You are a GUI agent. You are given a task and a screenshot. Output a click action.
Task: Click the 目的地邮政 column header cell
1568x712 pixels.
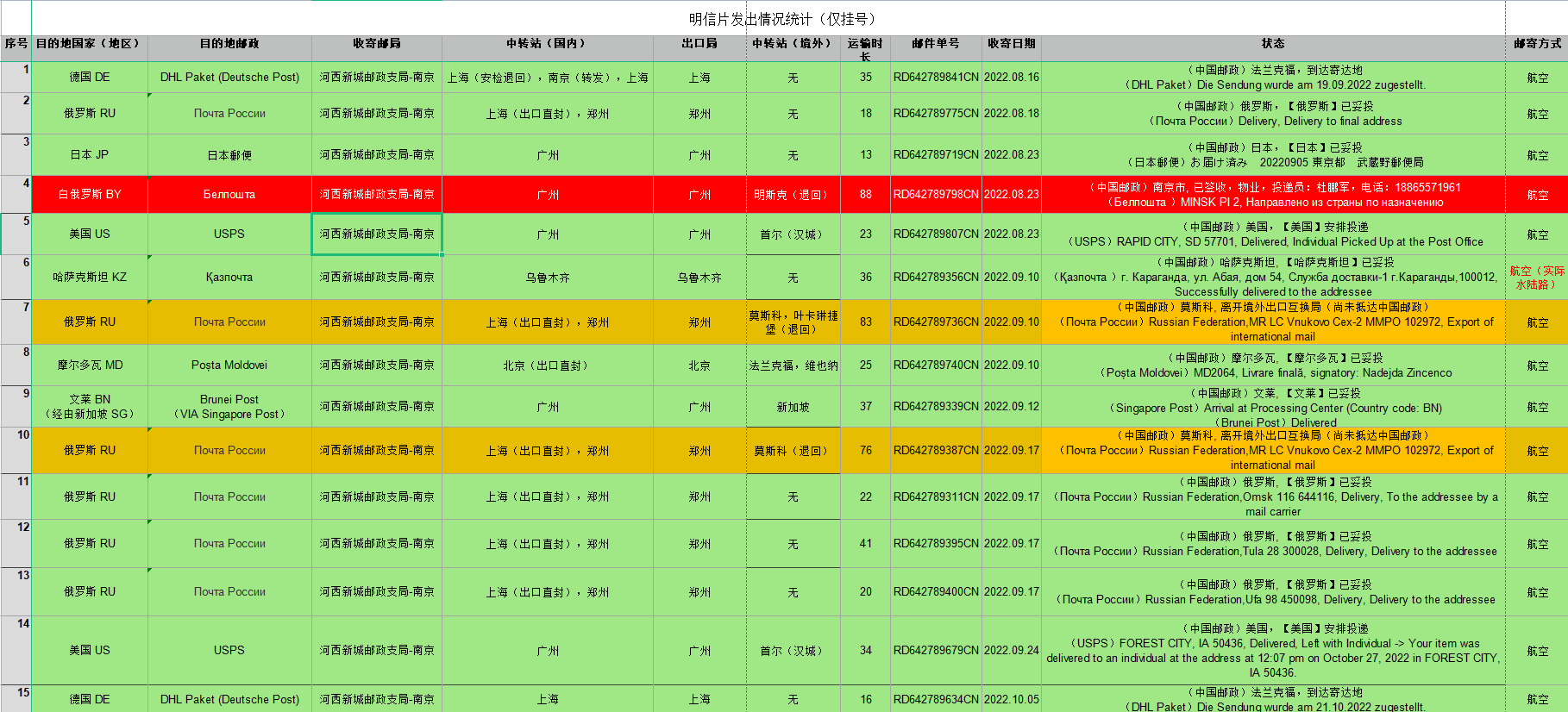[229, 44]
